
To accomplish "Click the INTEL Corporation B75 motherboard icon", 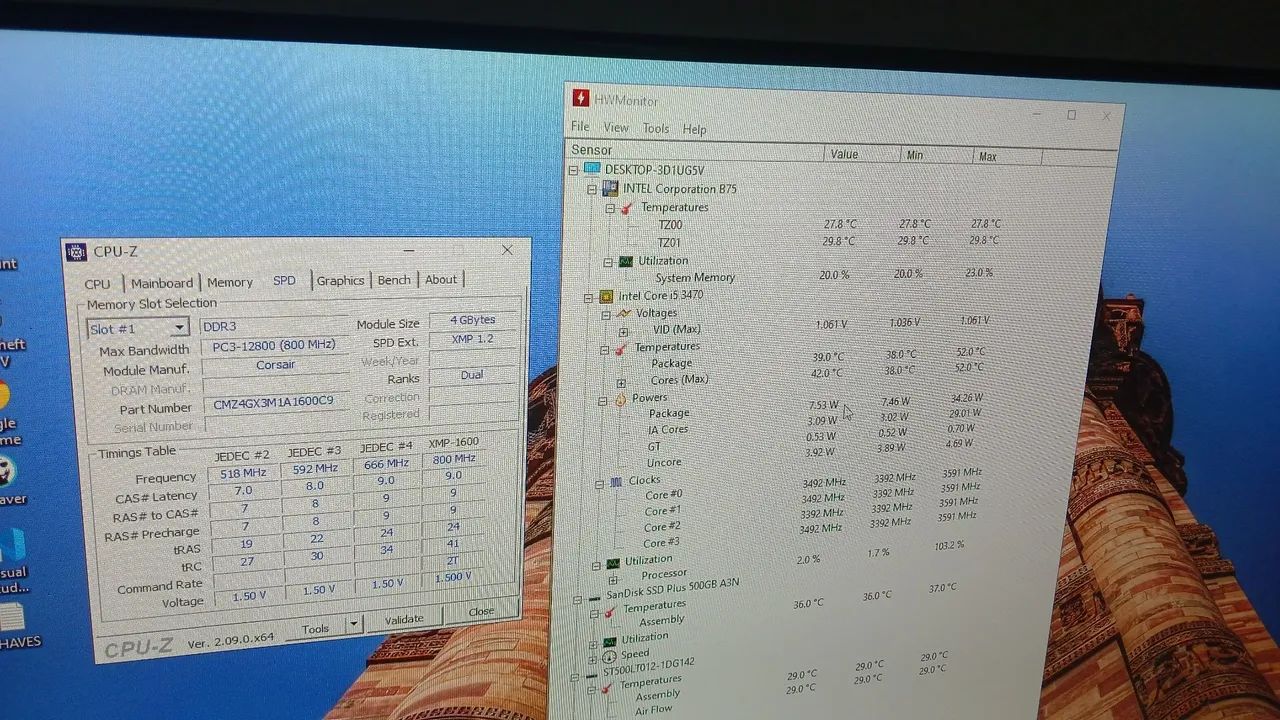I will (x=610, y=188).
